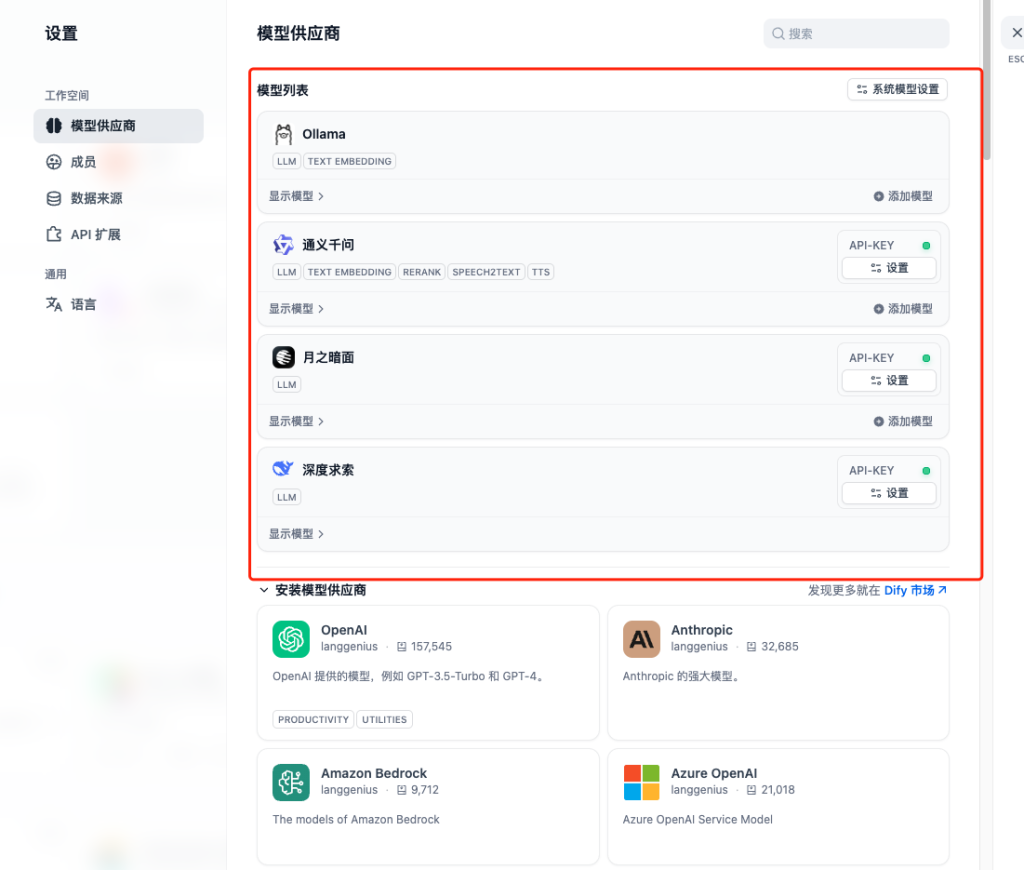
Task: Click the SPEECH2TEXT tag of 通义千问
Action: click(487, 272)
